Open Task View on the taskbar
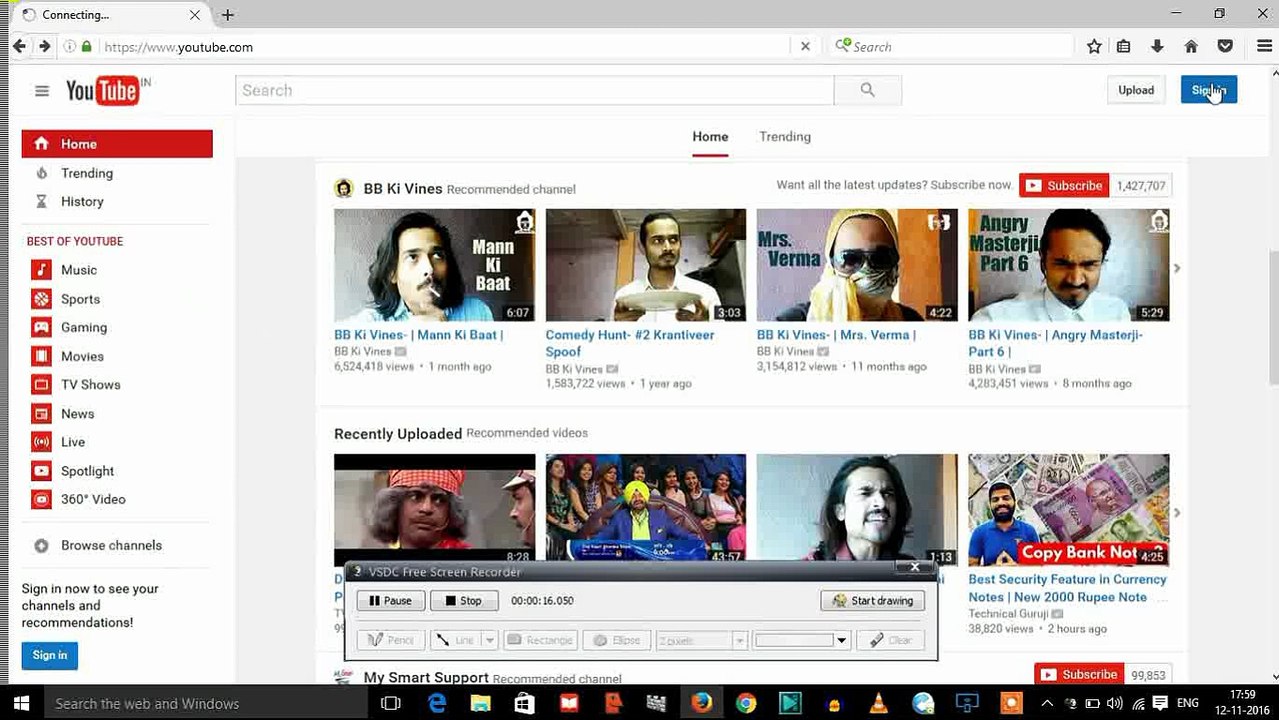This screenshot has width=1279, height=720. (391, 703)
